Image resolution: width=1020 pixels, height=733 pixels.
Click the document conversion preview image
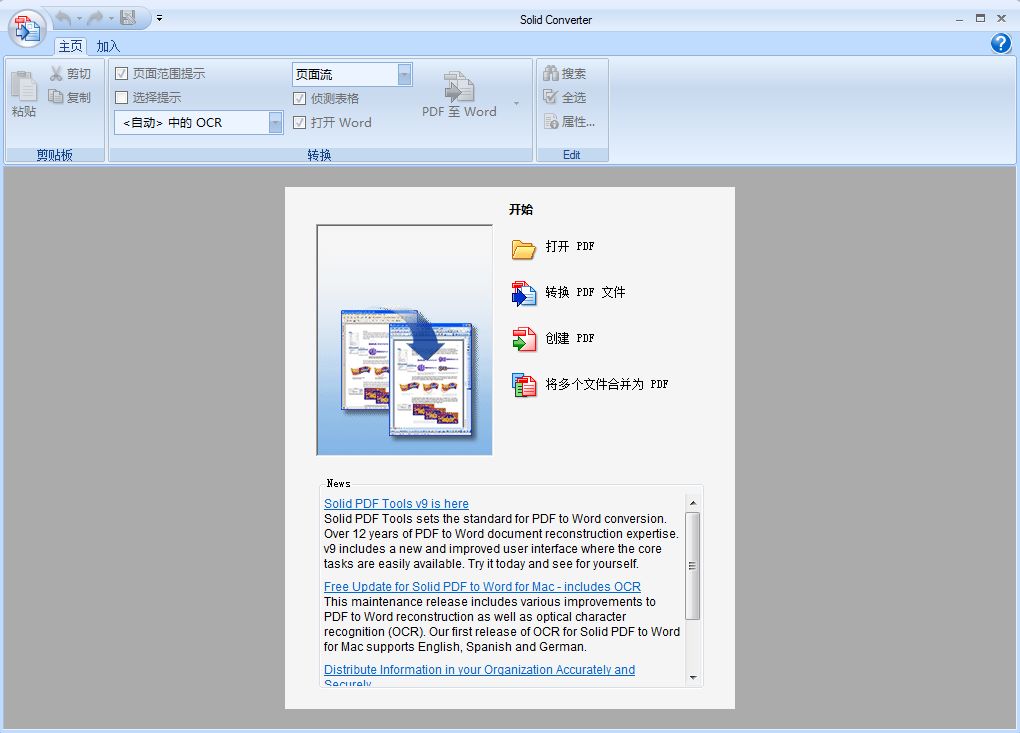(405, 340)
